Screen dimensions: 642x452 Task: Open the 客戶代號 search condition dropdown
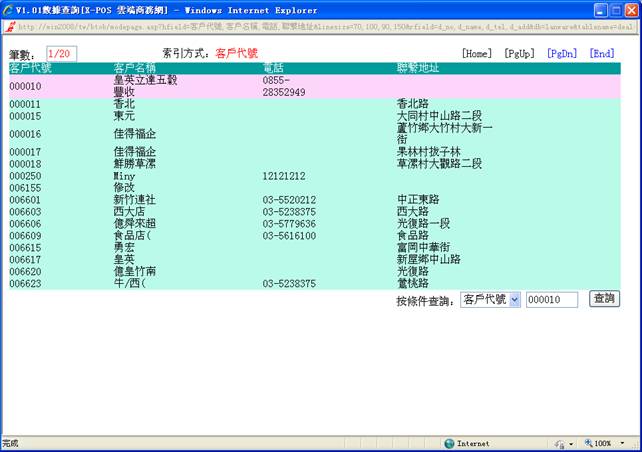click(x=491, y=299)
